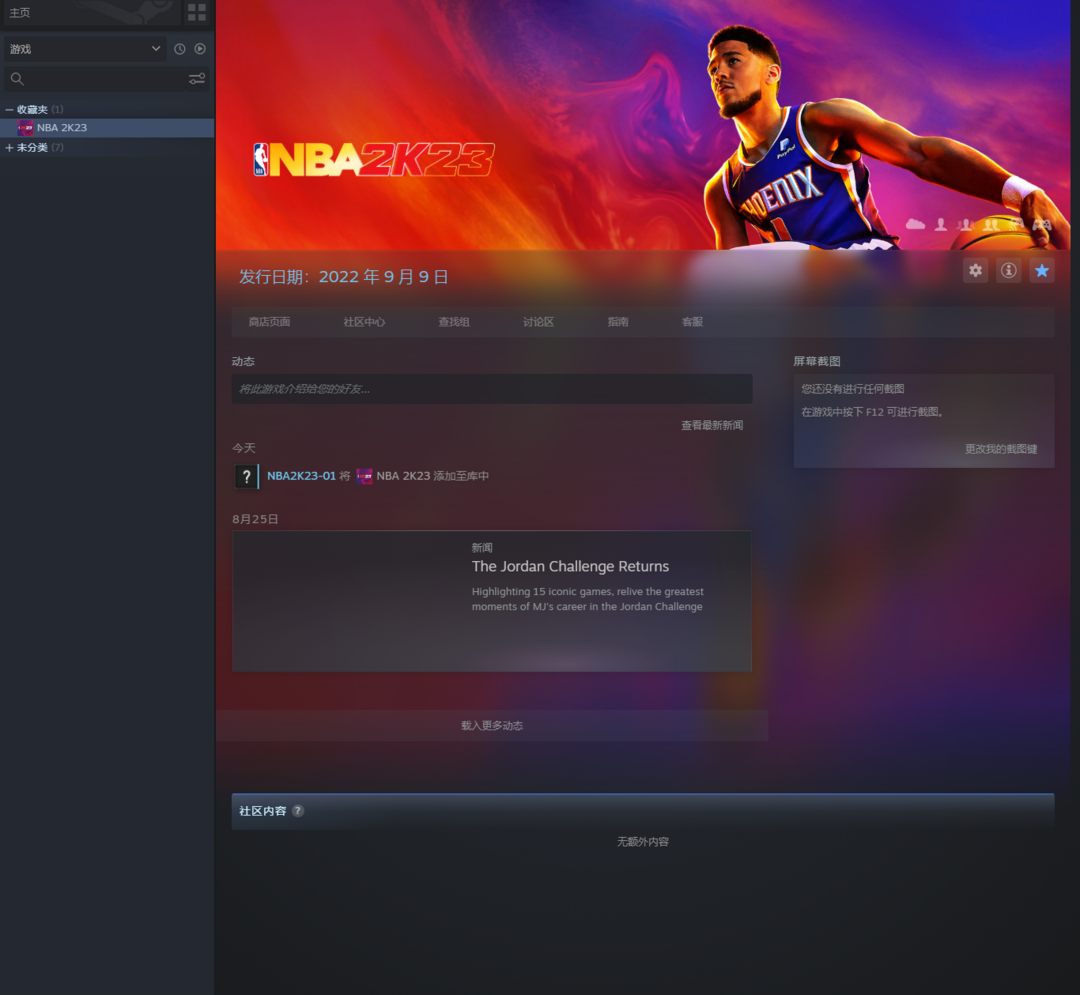
Task: Click the Steam Cloud feature icon
Action: [915, 225]
